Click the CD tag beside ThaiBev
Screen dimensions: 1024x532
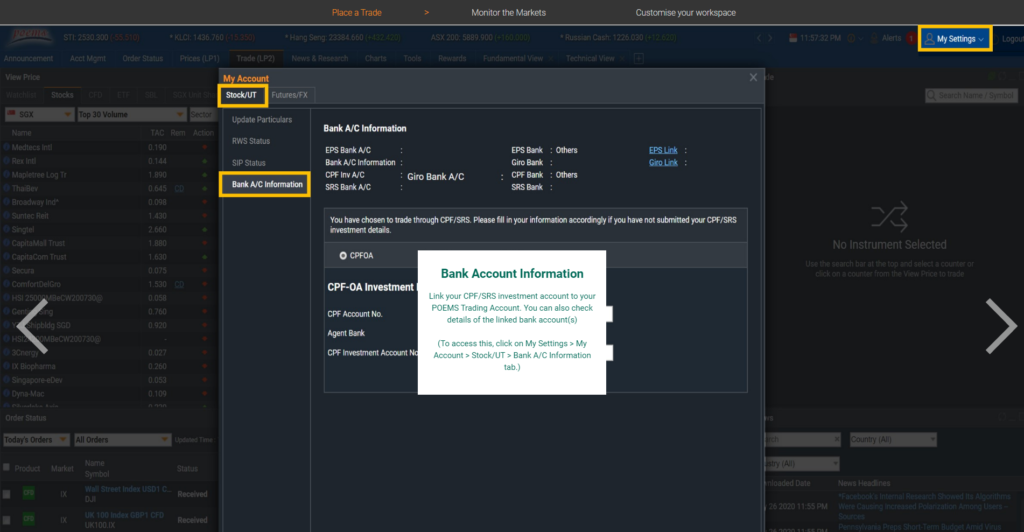(x=179, y=189)
